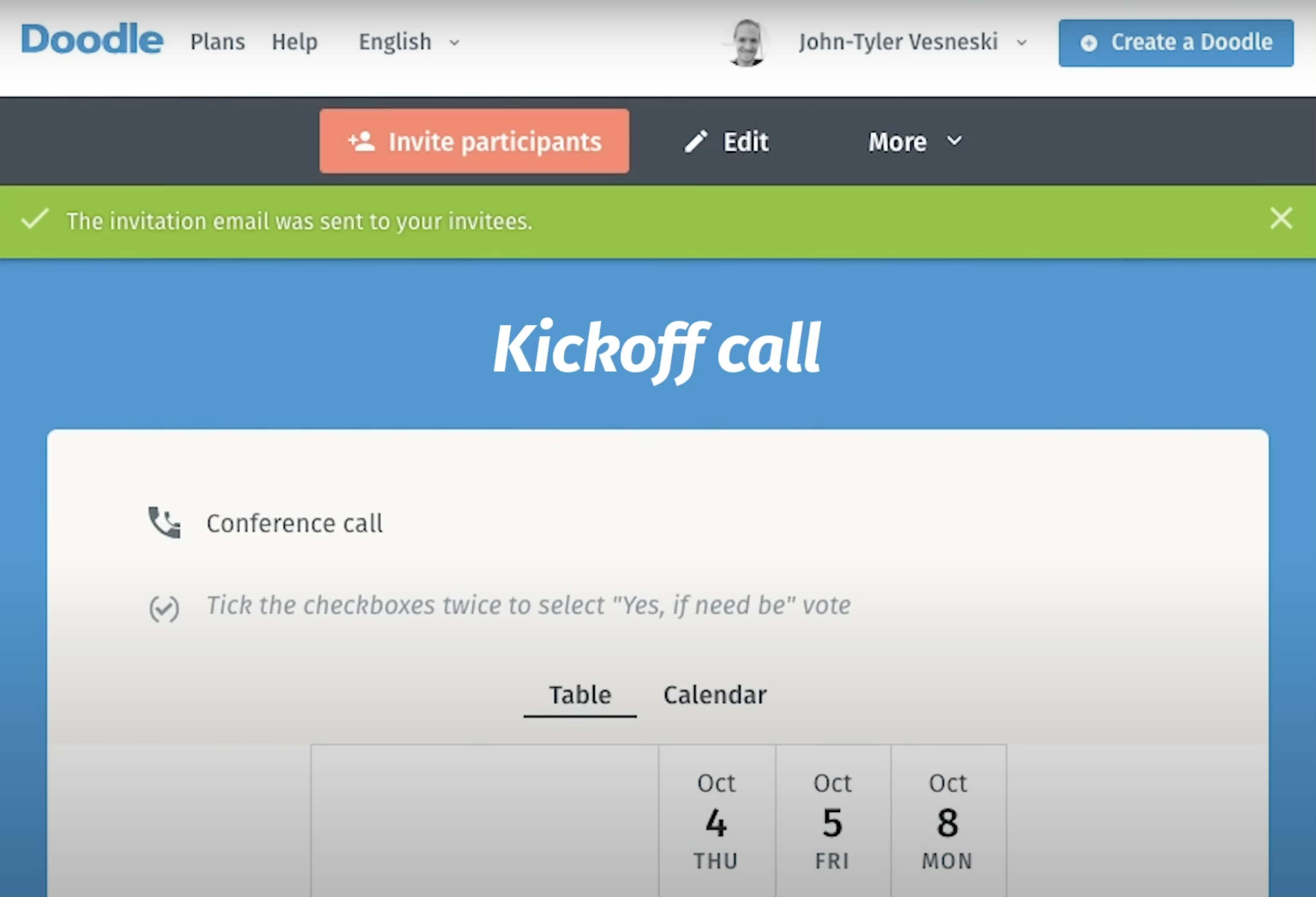This screenshot has width=1316, height=897.
Task: Click the add-person icon on Invite participants
Action: tap(361, 141)
